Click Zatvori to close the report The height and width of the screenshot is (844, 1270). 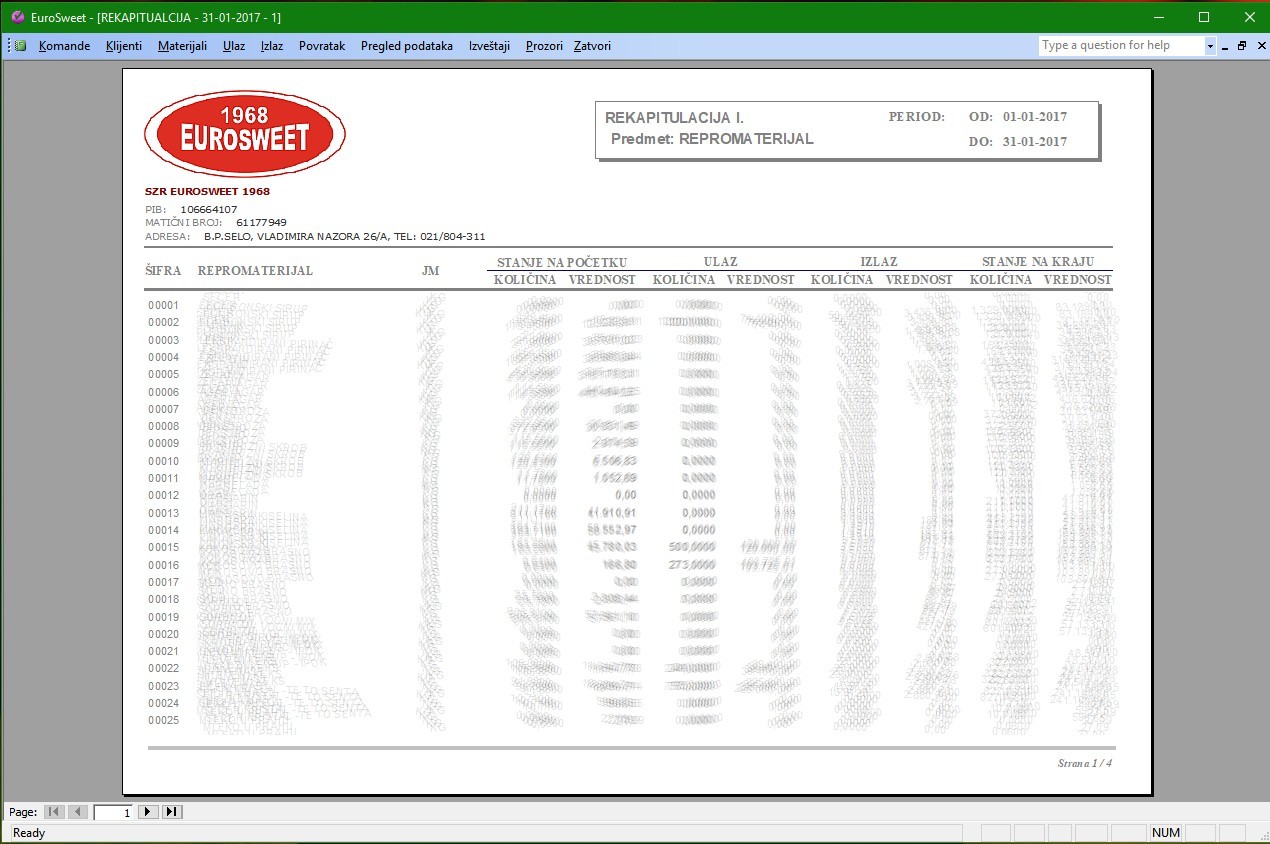click(x=592, y=46)
